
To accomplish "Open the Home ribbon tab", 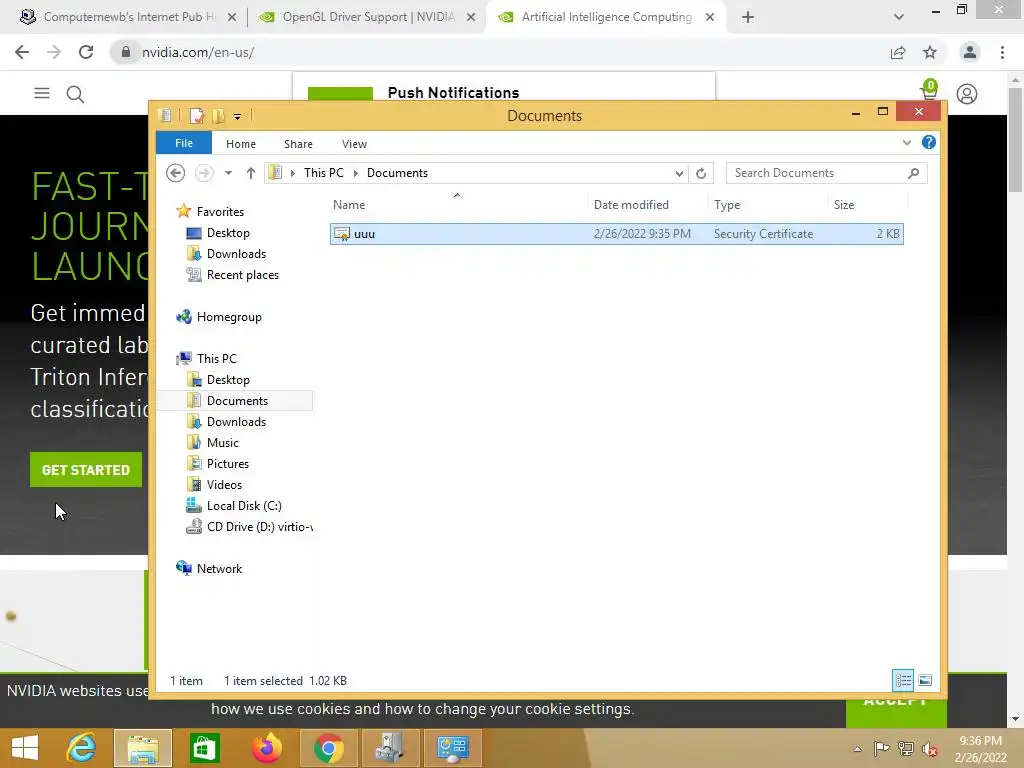I will [240, 144].
